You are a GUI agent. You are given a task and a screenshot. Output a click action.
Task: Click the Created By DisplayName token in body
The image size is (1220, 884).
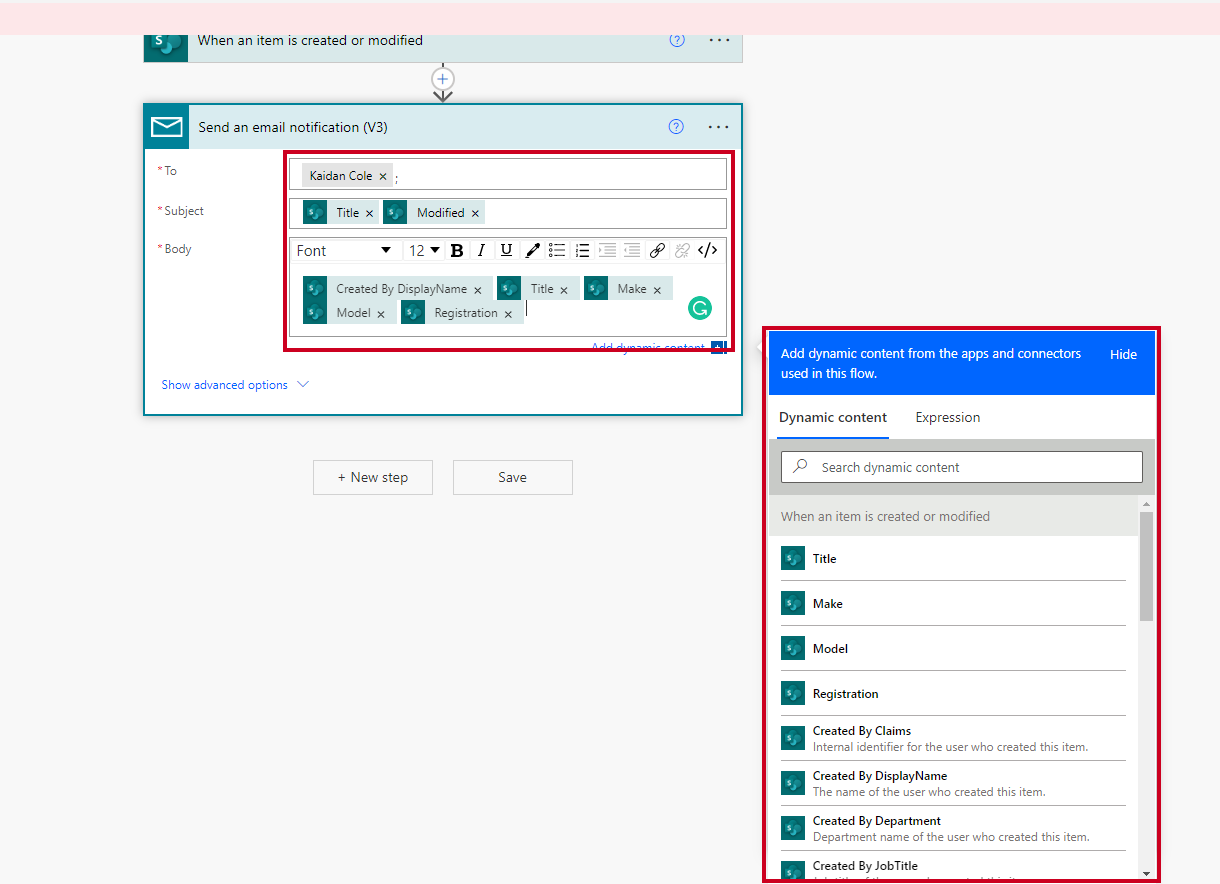click(x=396, y=289)
